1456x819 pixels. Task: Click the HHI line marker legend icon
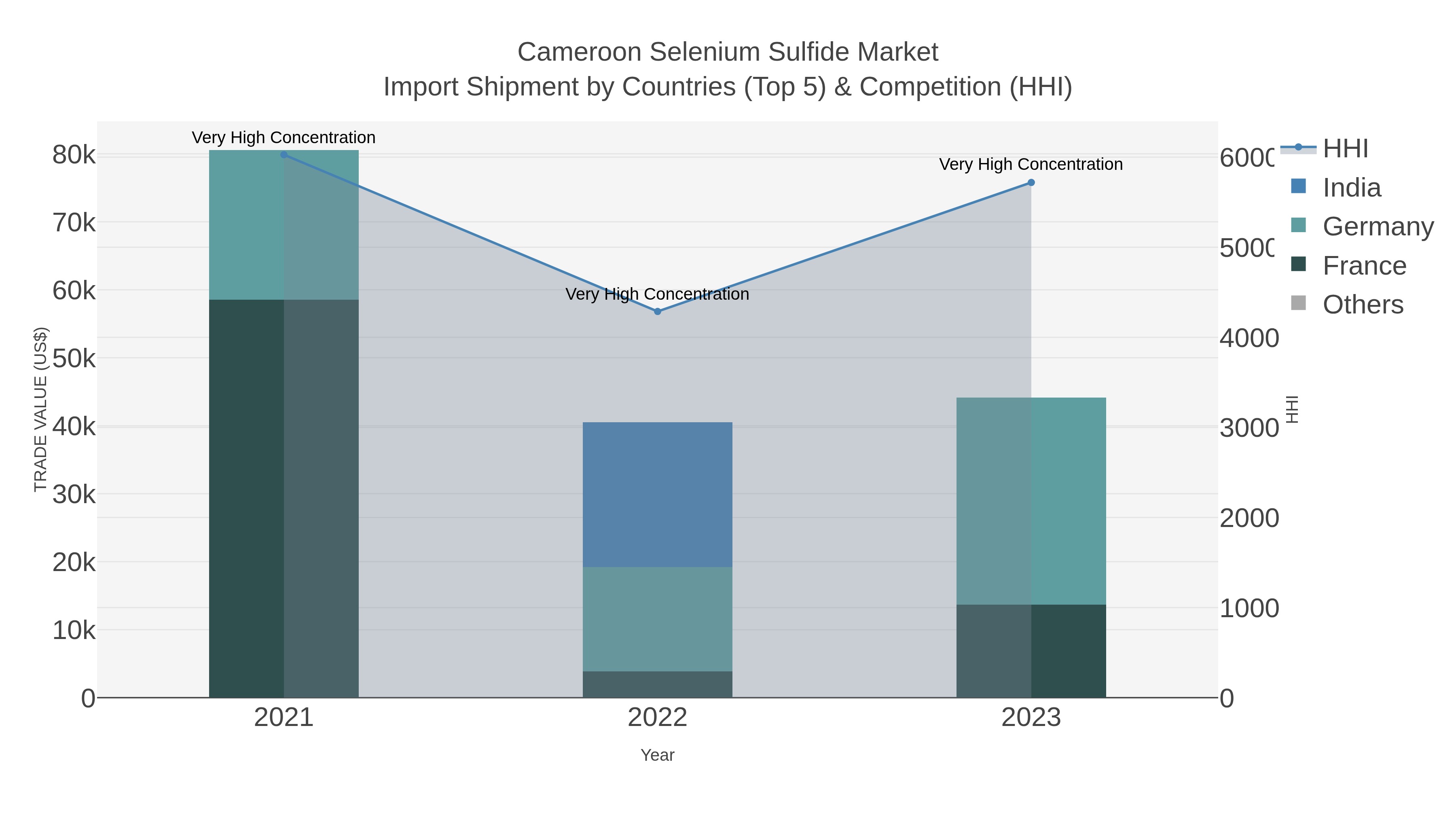point(1298,148)
